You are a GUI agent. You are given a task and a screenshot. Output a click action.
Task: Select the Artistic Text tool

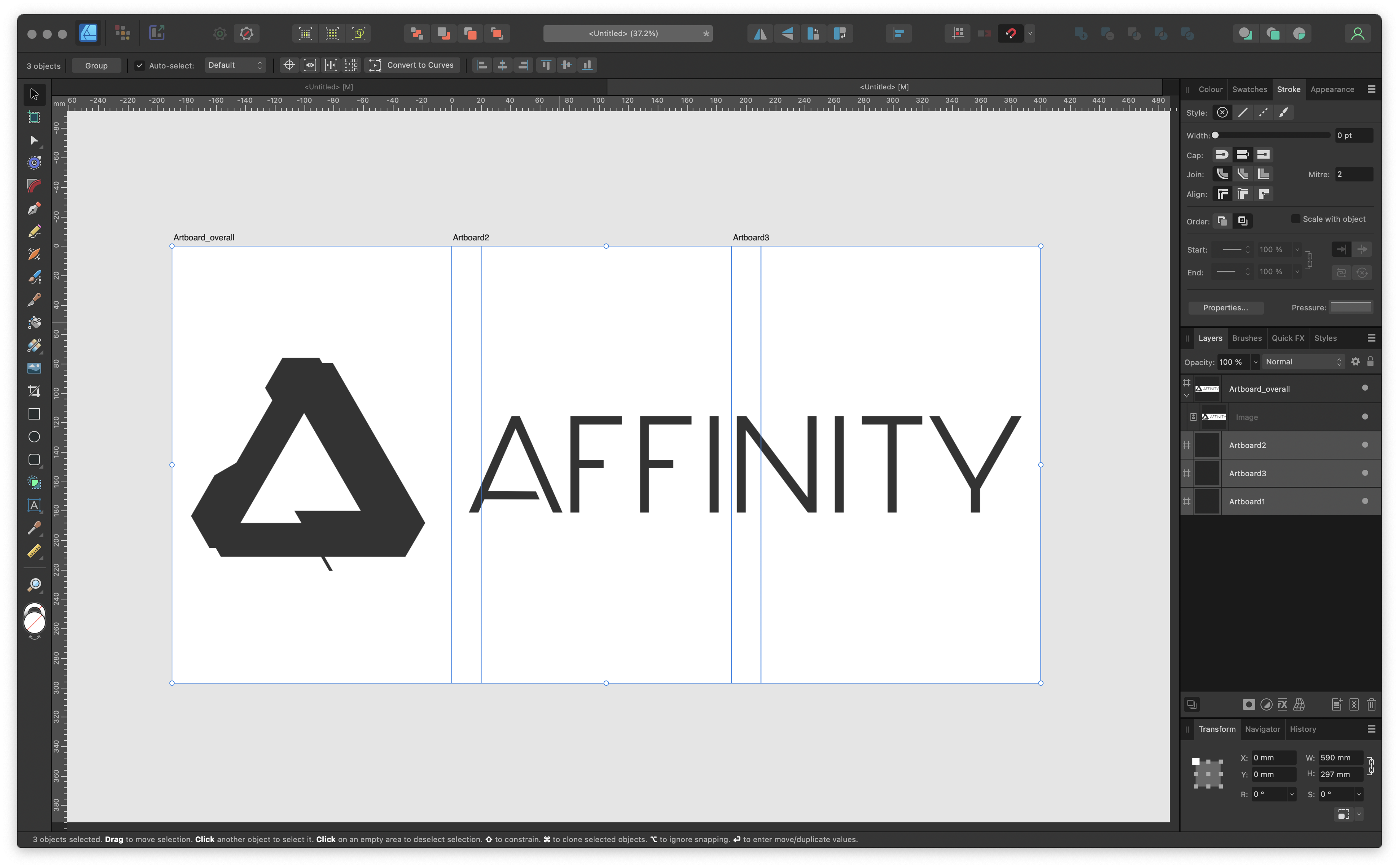pyautogui.click(x=35, y=505)
